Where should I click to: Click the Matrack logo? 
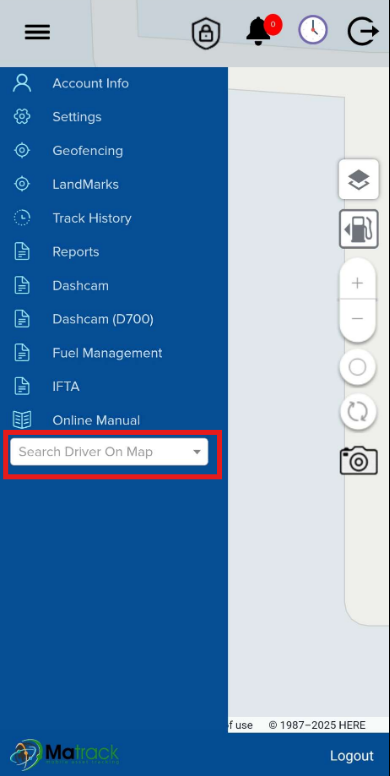[x=65, y=754]
